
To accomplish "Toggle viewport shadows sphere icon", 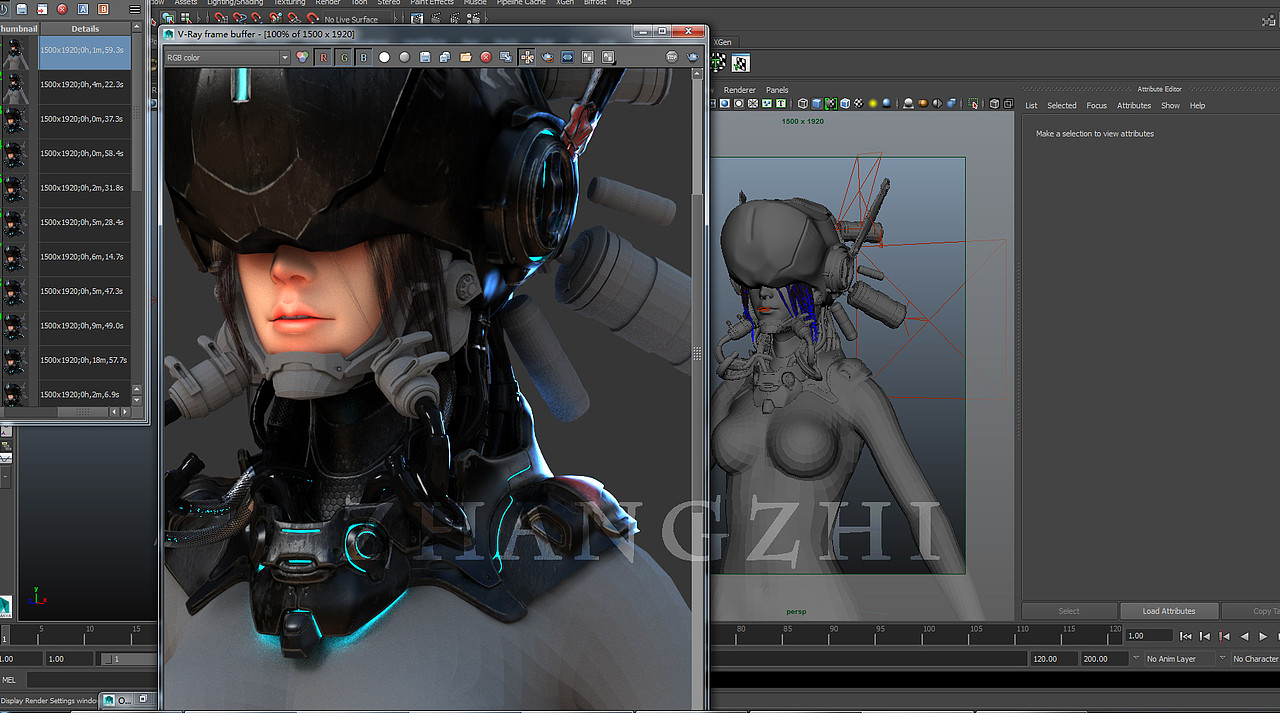I will (x=887, y=103).
